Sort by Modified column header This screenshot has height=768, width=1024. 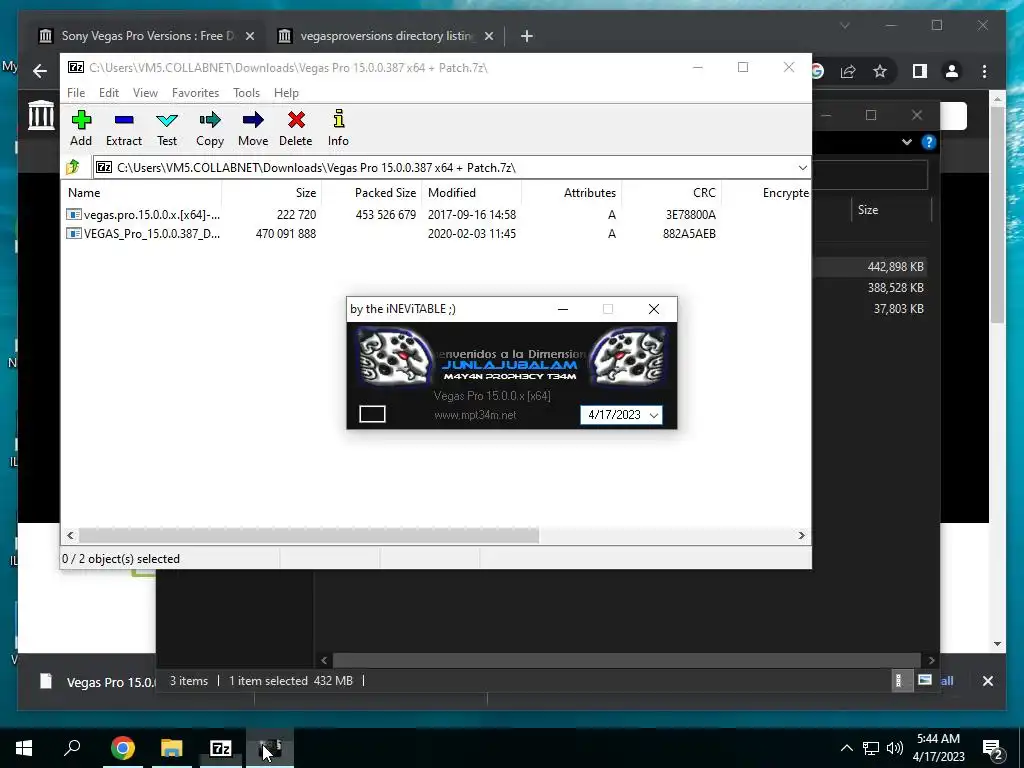point(472,193)
